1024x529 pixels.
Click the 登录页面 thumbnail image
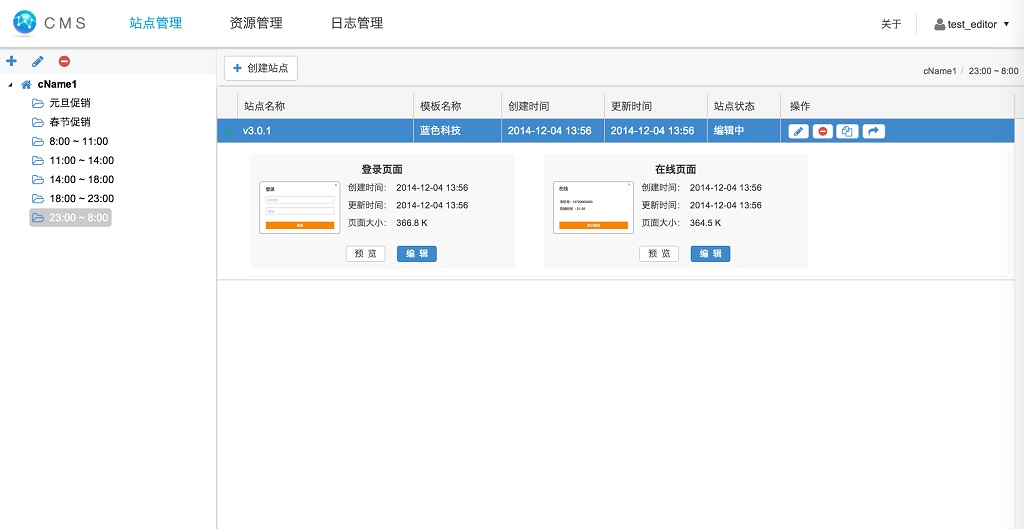(x=299, y=207)
